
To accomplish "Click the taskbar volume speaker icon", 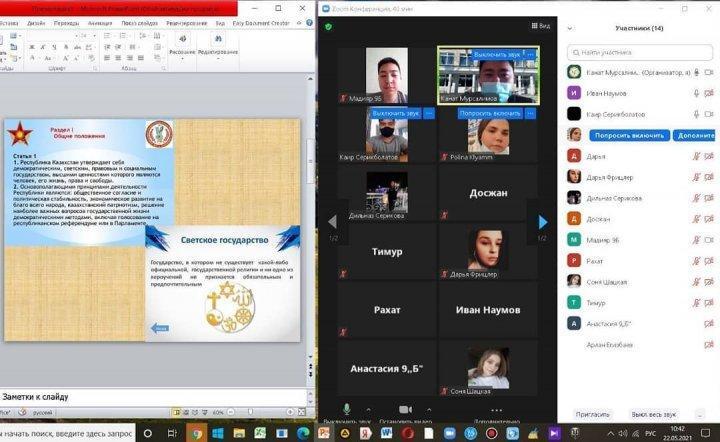I will pyautogui.click(x=623, y=433).
